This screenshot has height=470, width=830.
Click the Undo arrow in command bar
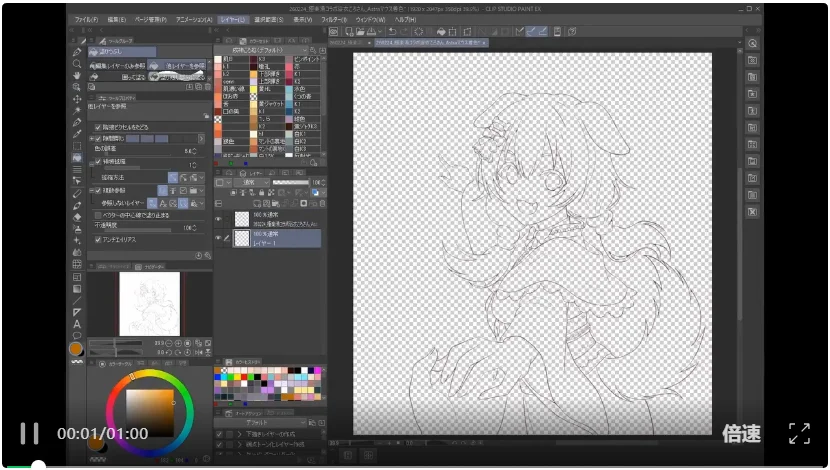tap(392, 31)
